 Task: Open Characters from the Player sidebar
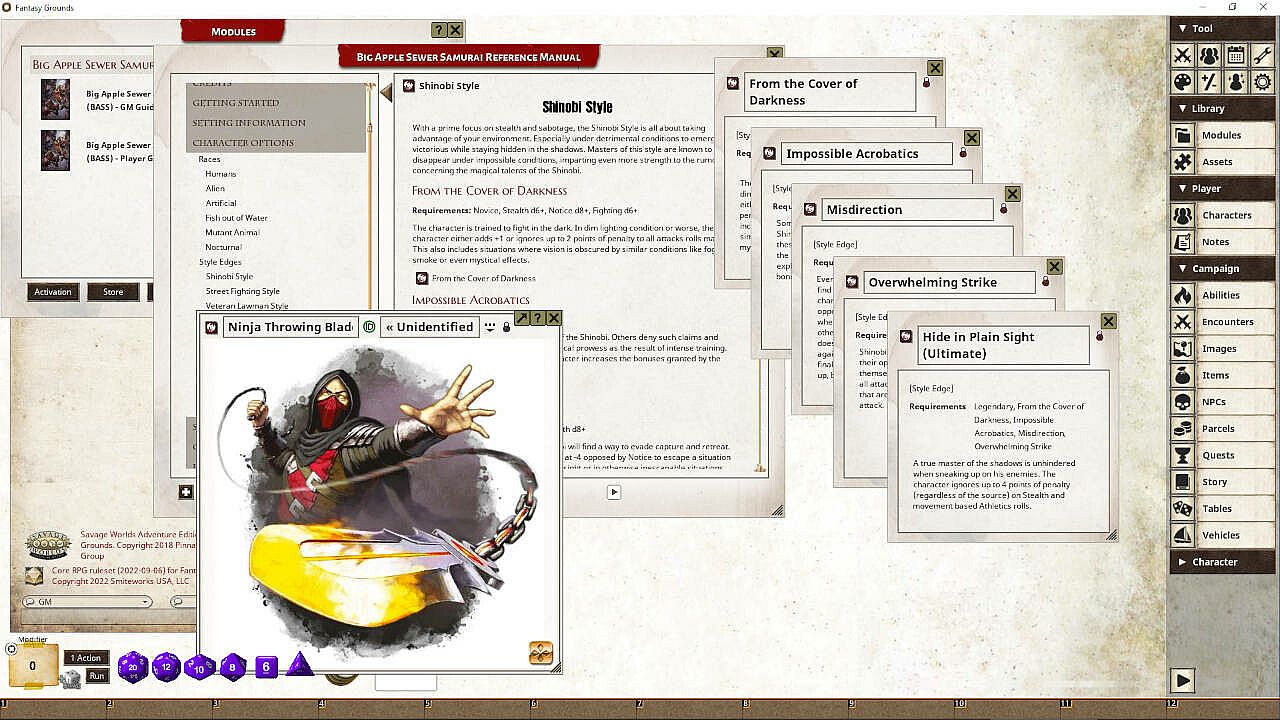click(1222, 215)
